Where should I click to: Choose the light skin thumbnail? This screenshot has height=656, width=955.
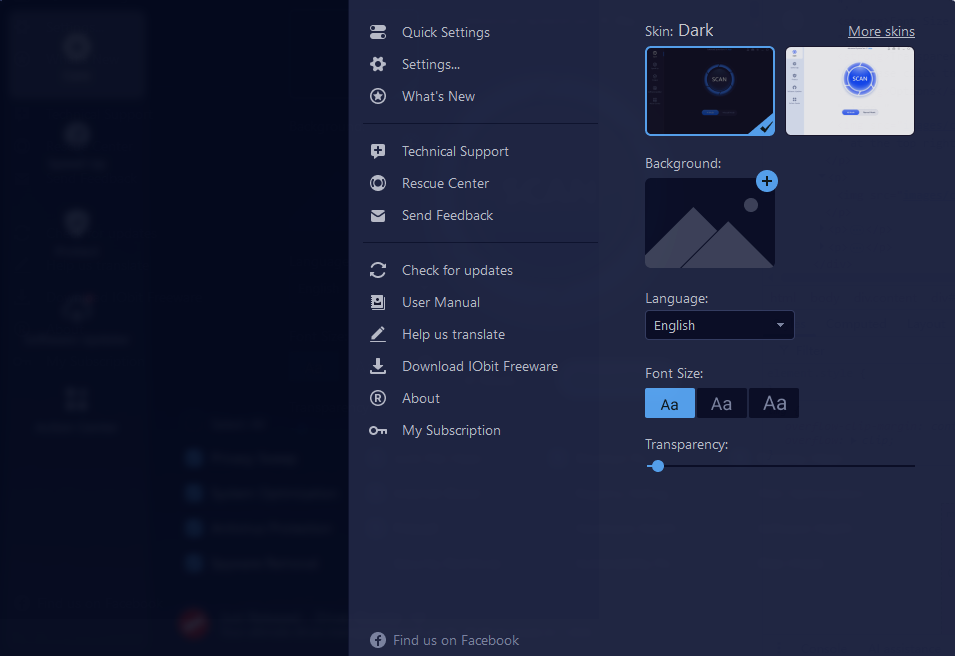tap(850, 91)
